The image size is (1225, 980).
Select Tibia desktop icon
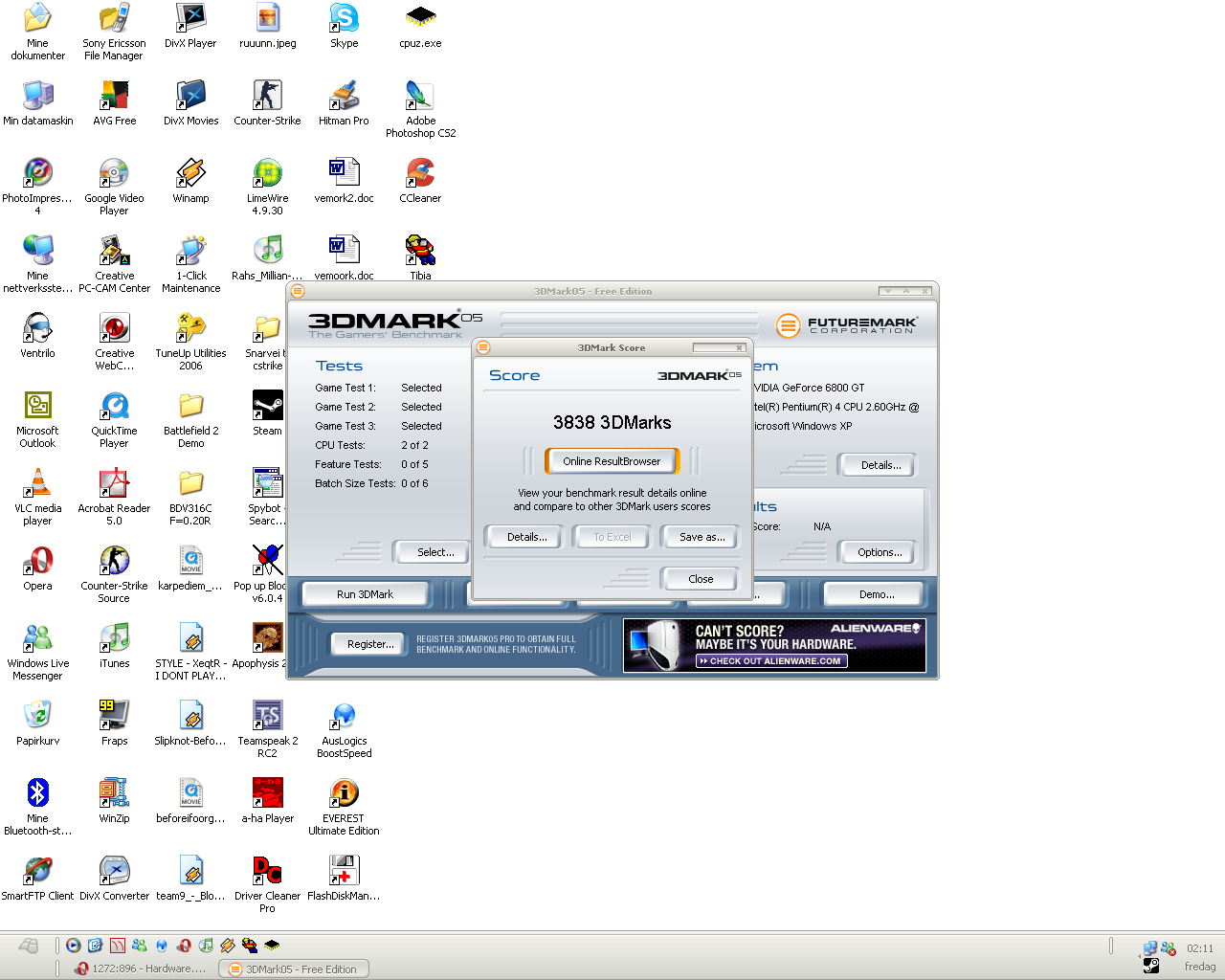tap(420, 258)
